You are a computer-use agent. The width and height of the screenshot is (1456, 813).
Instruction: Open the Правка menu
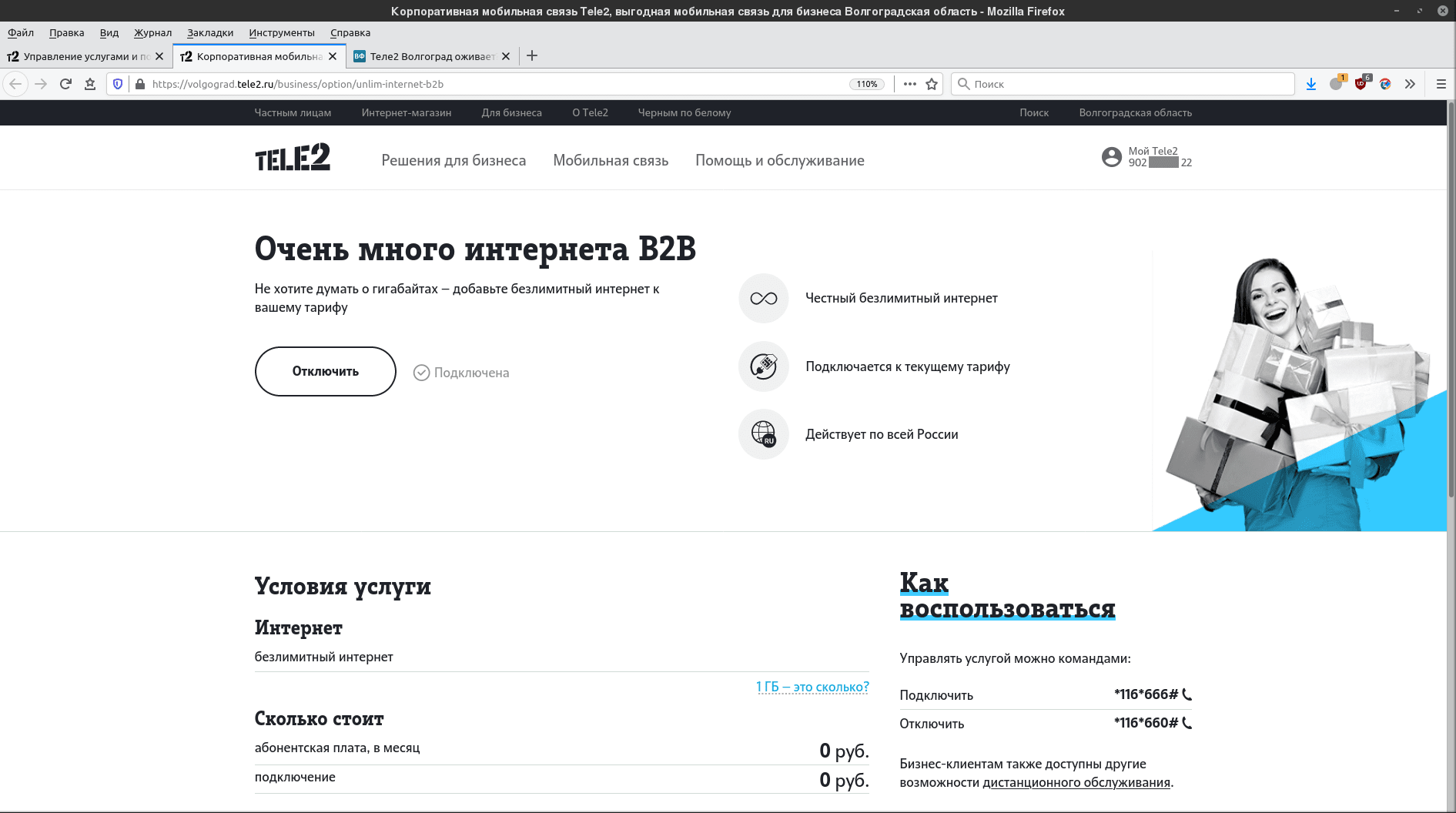click(66, 32)
